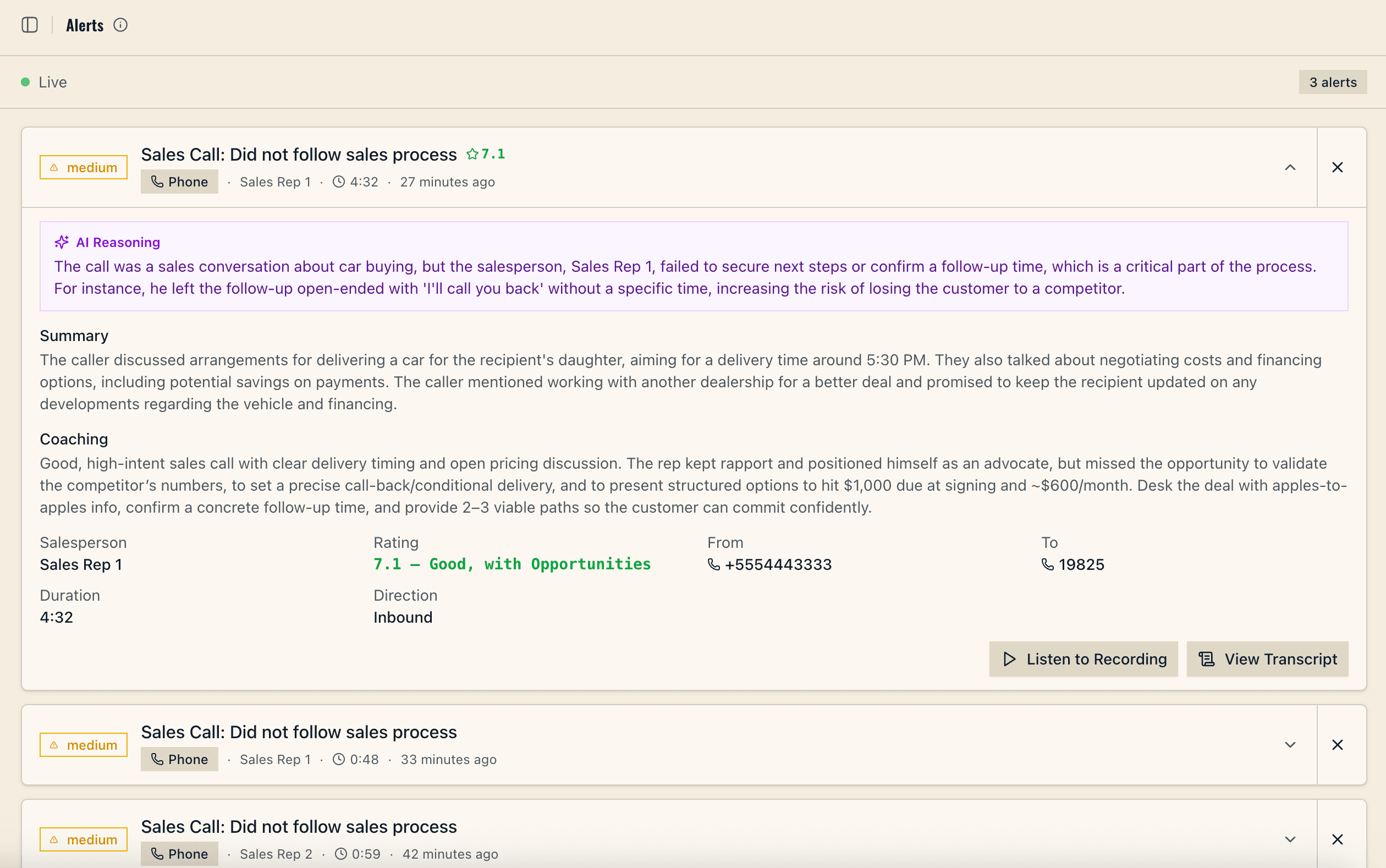Click the AI Reasoning sparkle icon
Screen dimensions: 1386x868
tap(62, 241)
